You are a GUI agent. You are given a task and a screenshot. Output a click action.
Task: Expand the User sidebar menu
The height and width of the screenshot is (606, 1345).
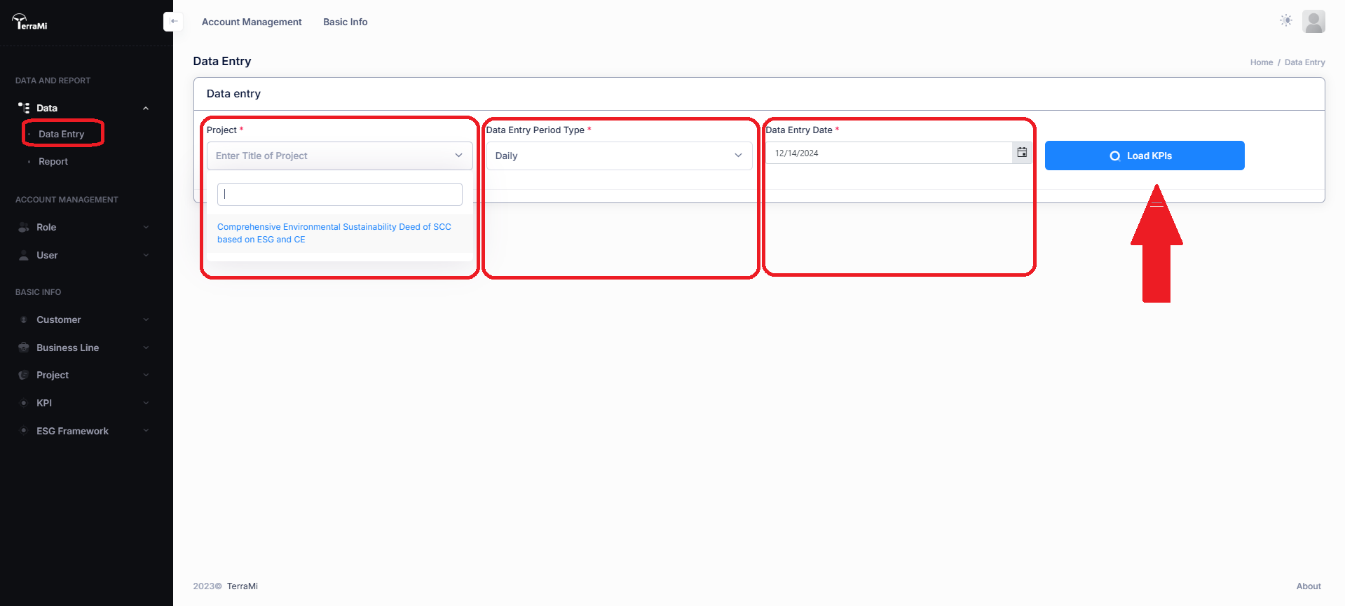pyautogui.click(x=146, y=255)
